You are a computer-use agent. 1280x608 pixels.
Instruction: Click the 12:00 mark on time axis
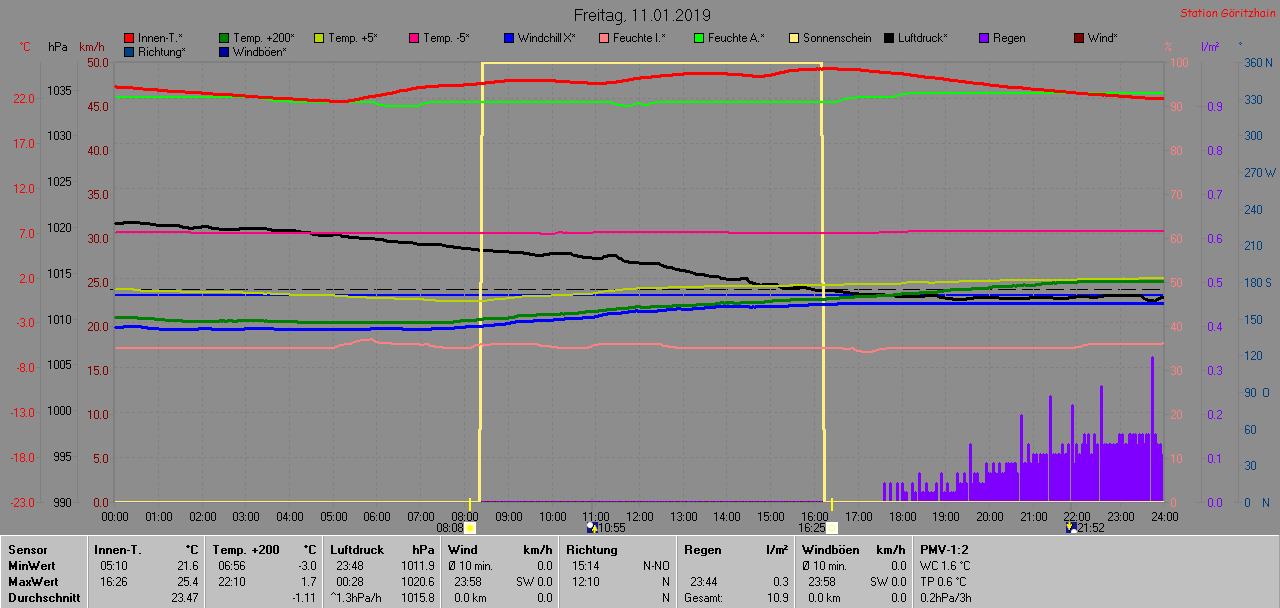(x=640, y=516)
